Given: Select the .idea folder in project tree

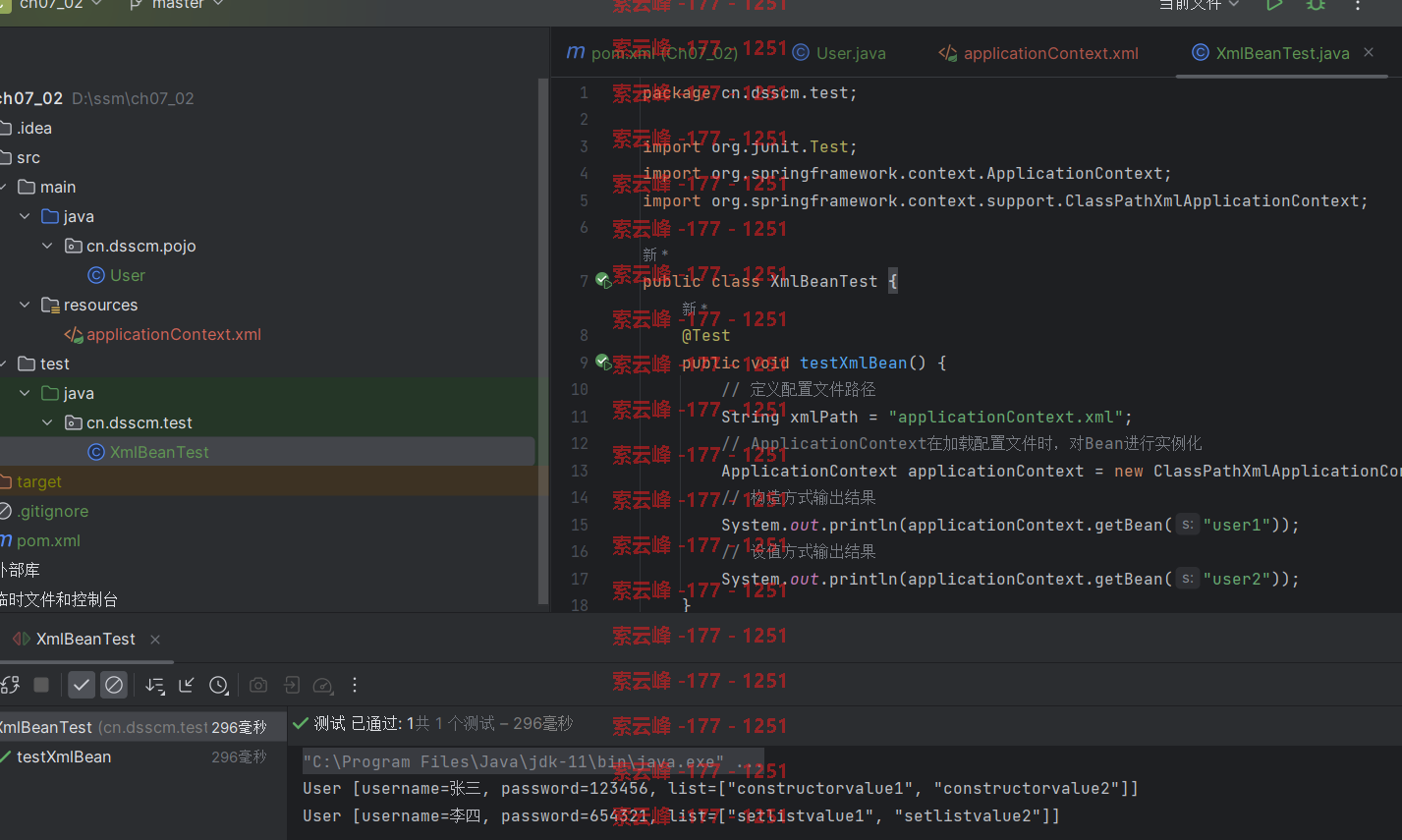Looking at the screenshot, I should (x=27, y=128).
